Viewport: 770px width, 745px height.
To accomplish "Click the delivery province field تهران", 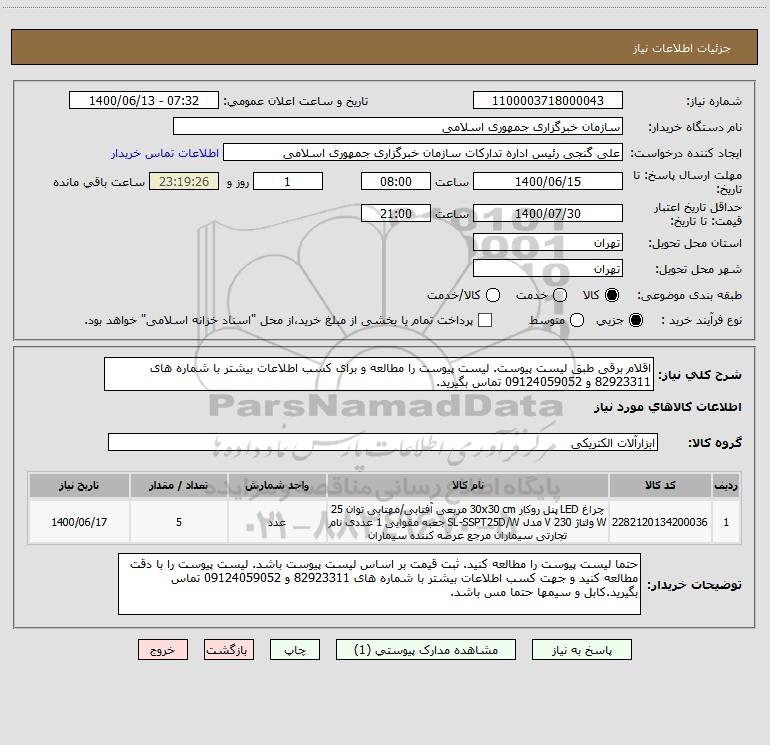I will point(548,243).
